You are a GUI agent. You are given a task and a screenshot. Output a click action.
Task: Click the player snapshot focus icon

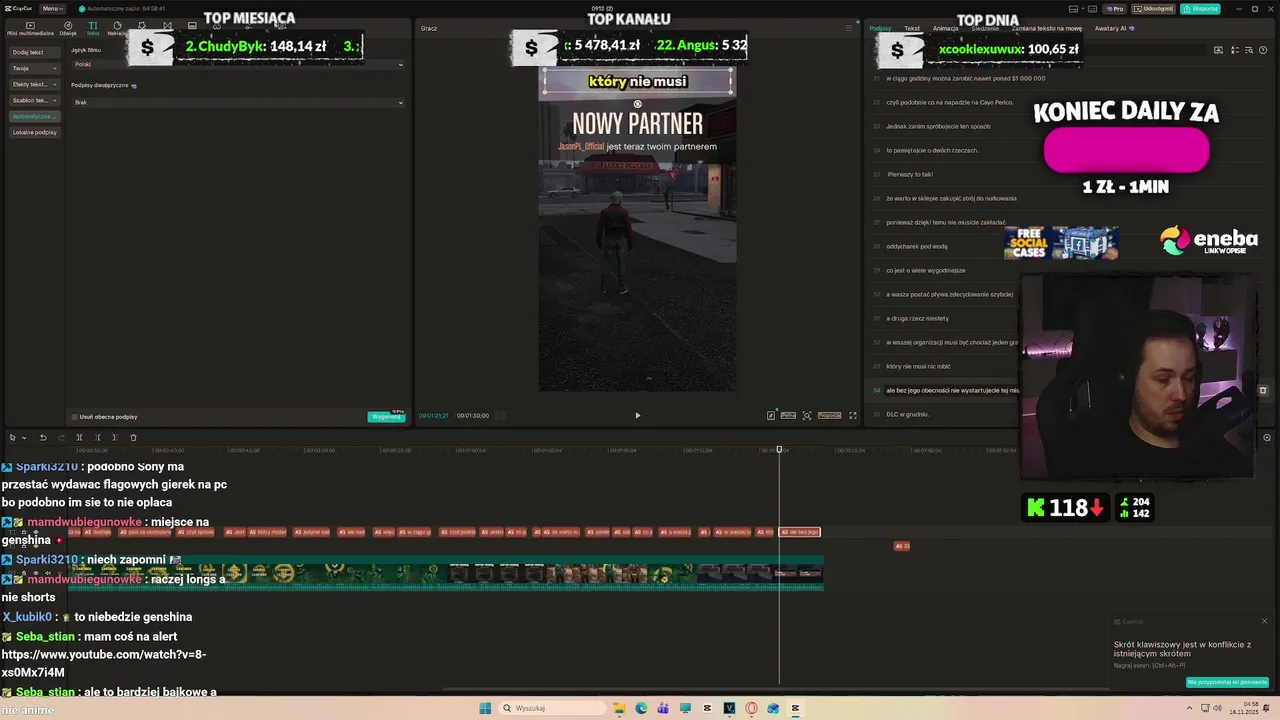807,415
